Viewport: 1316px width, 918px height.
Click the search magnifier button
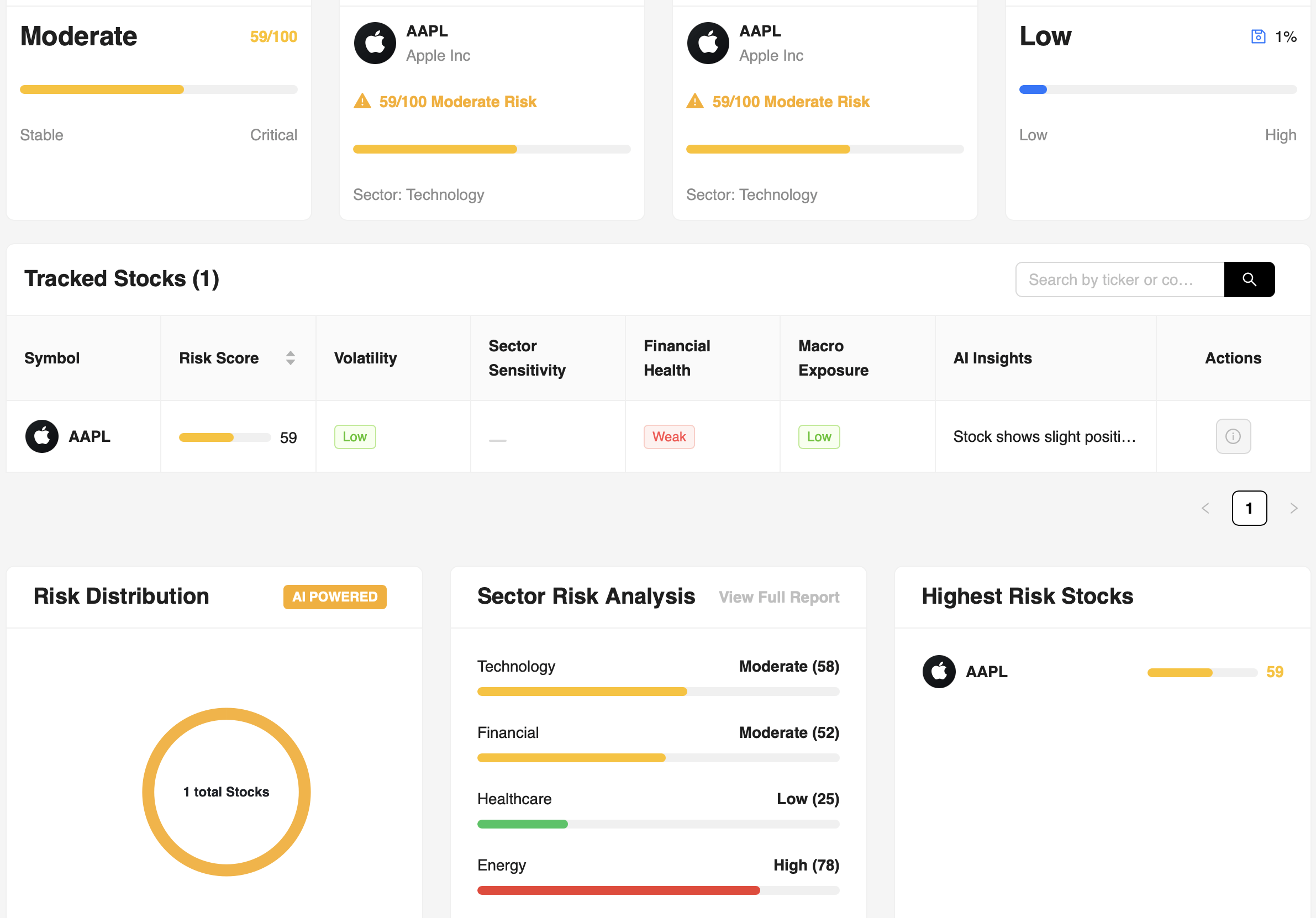click(1250, 279)
